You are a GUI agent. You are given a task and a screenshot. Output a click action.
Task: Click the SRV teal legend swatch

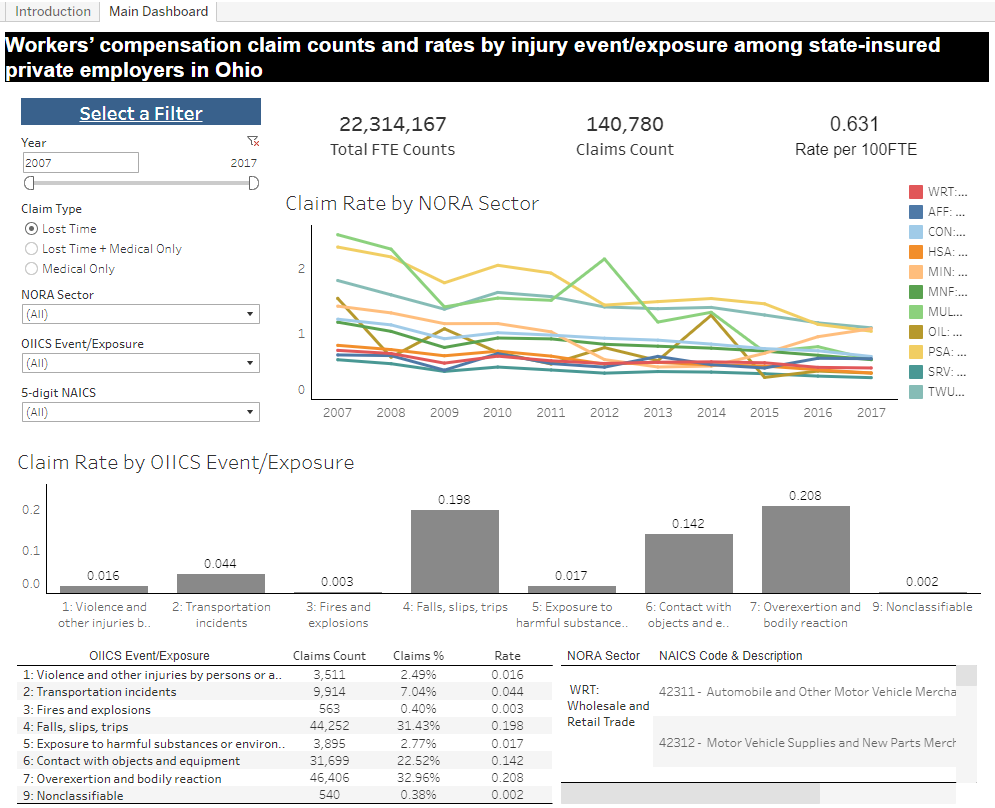click(x=916, y=371)
